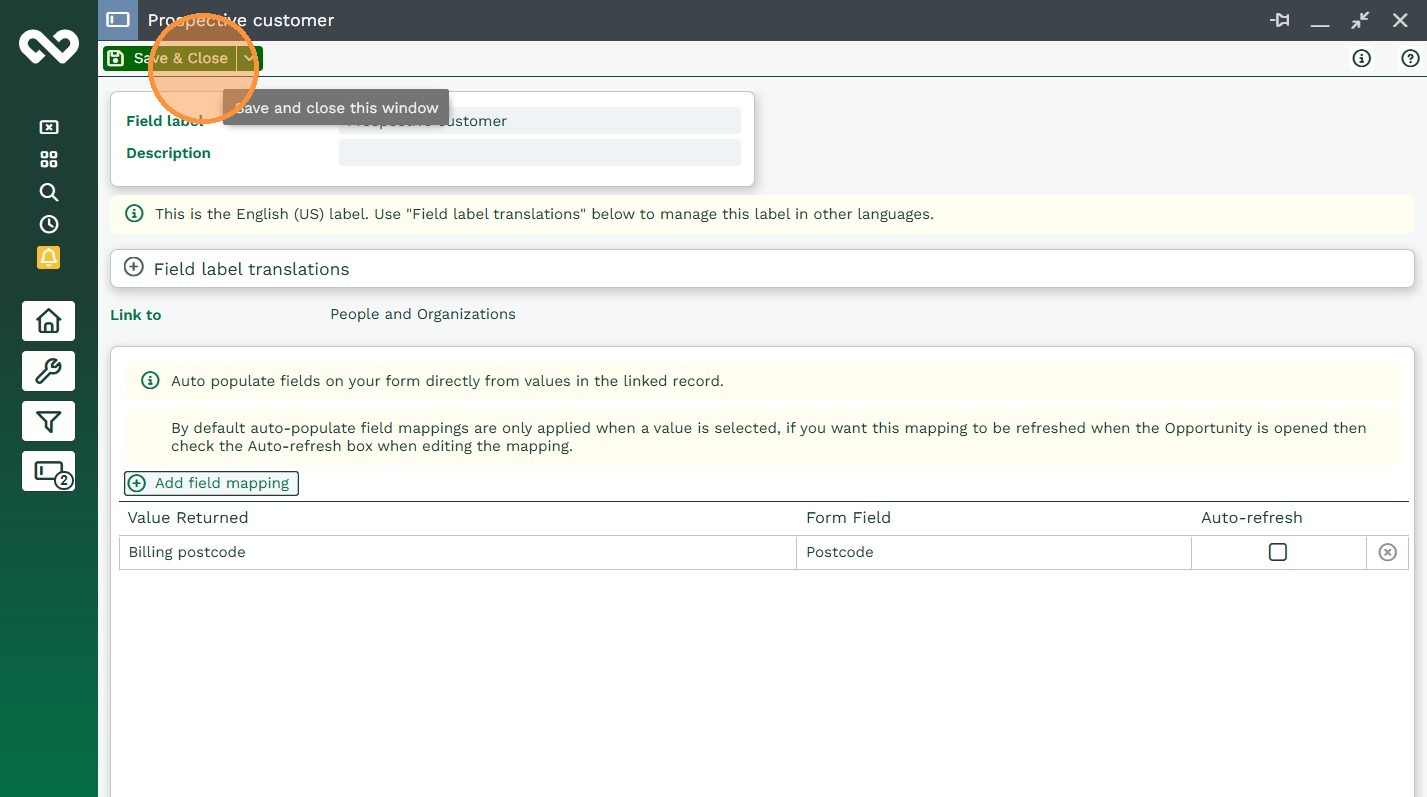This screenshot has width=1427, height=797.
Task: Expand Field label translations section
Action: pos(134,268)
